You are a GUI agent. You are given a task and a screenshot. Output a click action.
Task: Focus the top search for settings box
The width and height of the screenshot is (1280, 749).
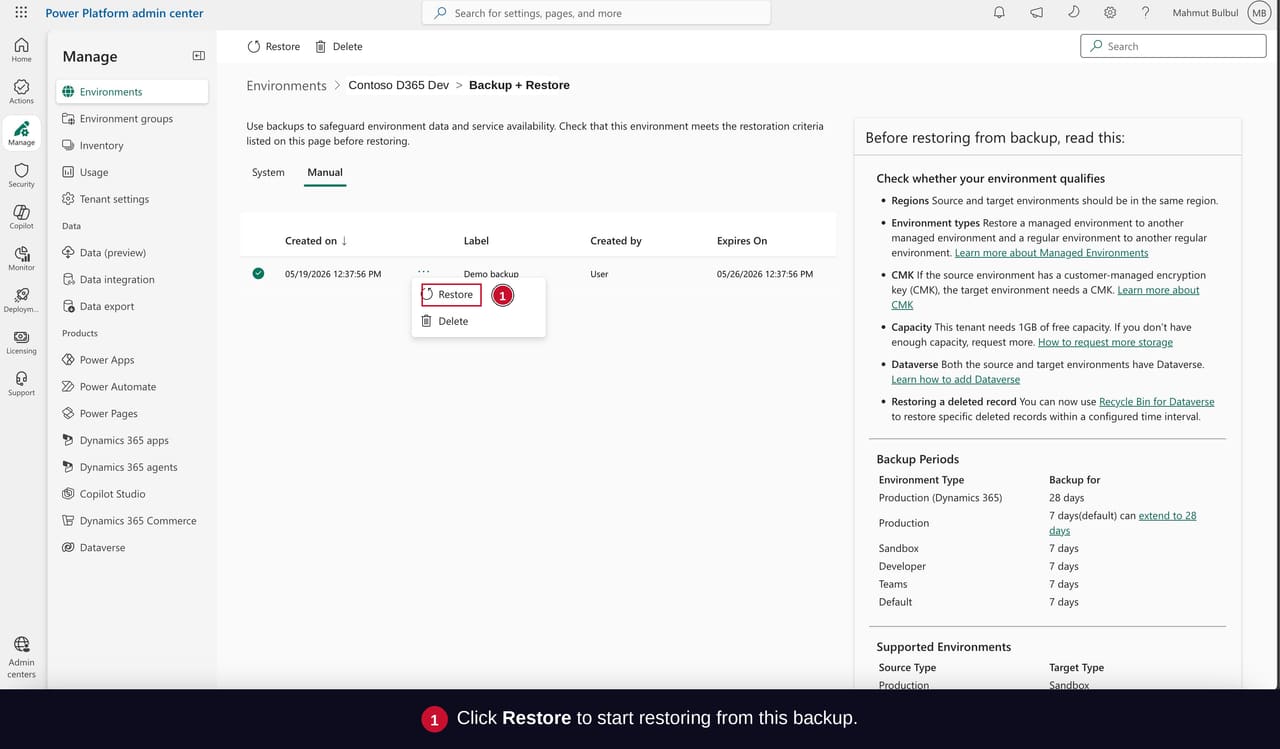point(597,13)
